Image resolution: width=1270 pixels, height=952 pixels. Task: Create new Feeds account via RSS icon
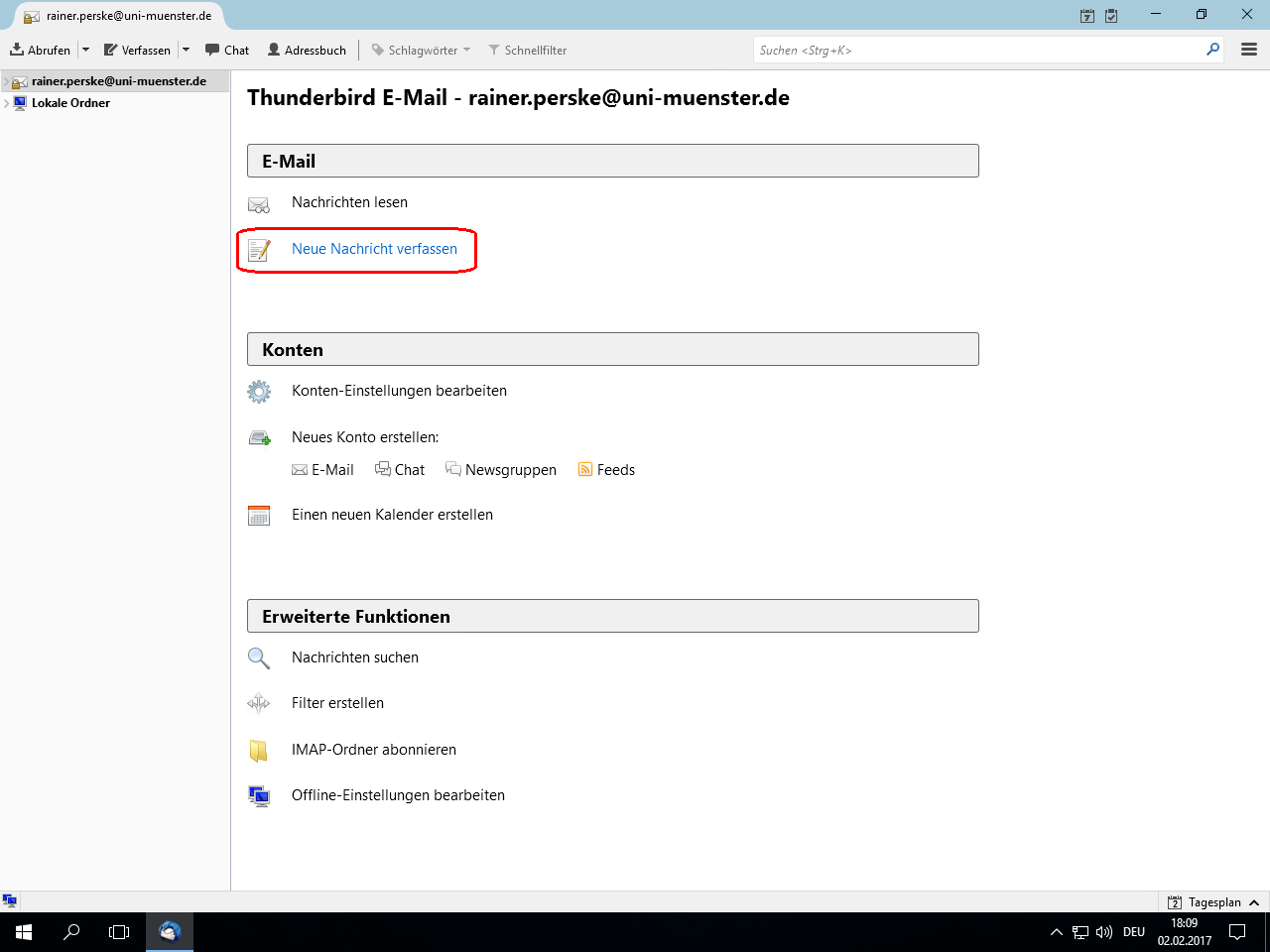(x=585, y=470)
